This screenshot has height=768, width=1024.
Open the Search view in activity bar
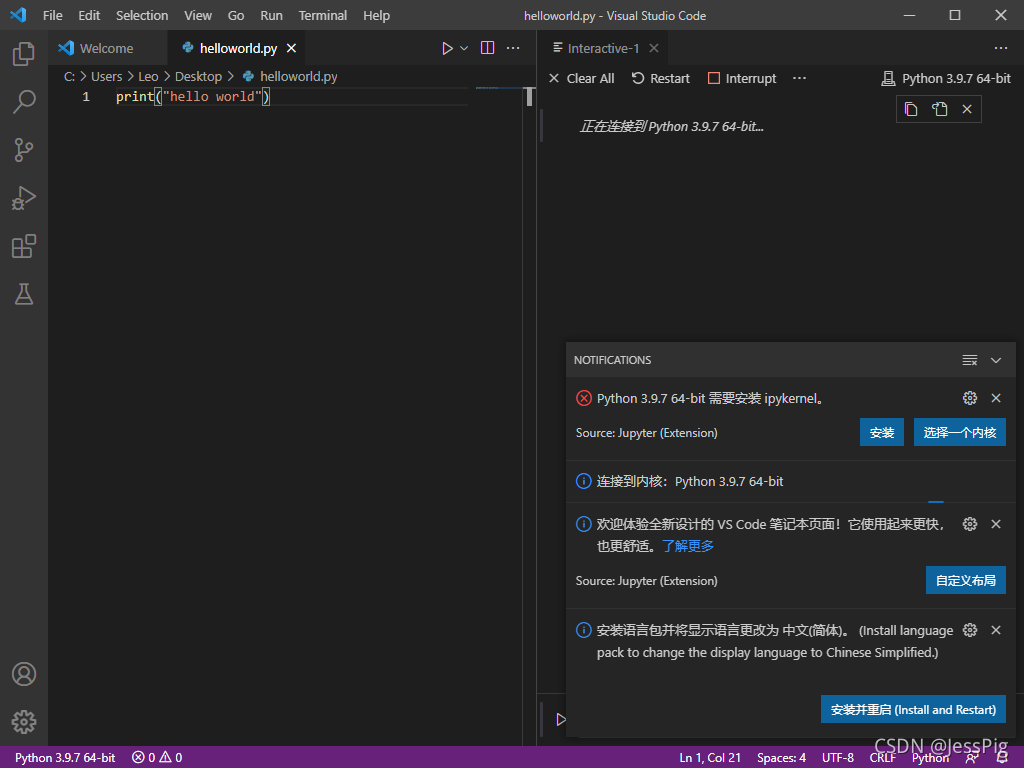click(24, 102)
